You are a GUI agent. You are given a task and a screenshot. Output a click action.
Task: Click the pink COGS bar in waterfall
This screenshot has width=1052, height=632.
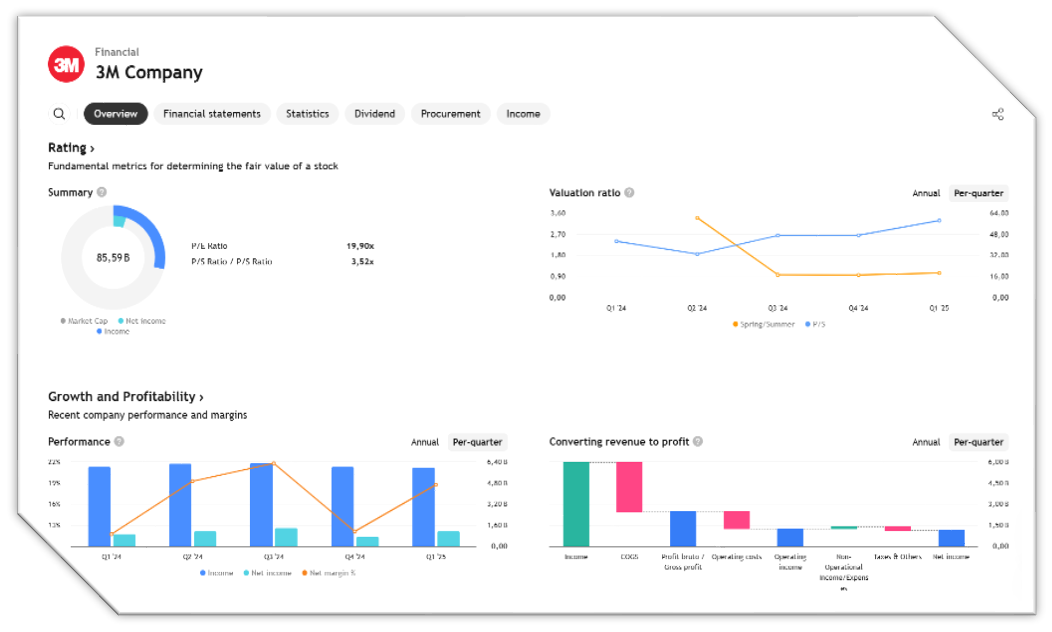click(629, 487)
